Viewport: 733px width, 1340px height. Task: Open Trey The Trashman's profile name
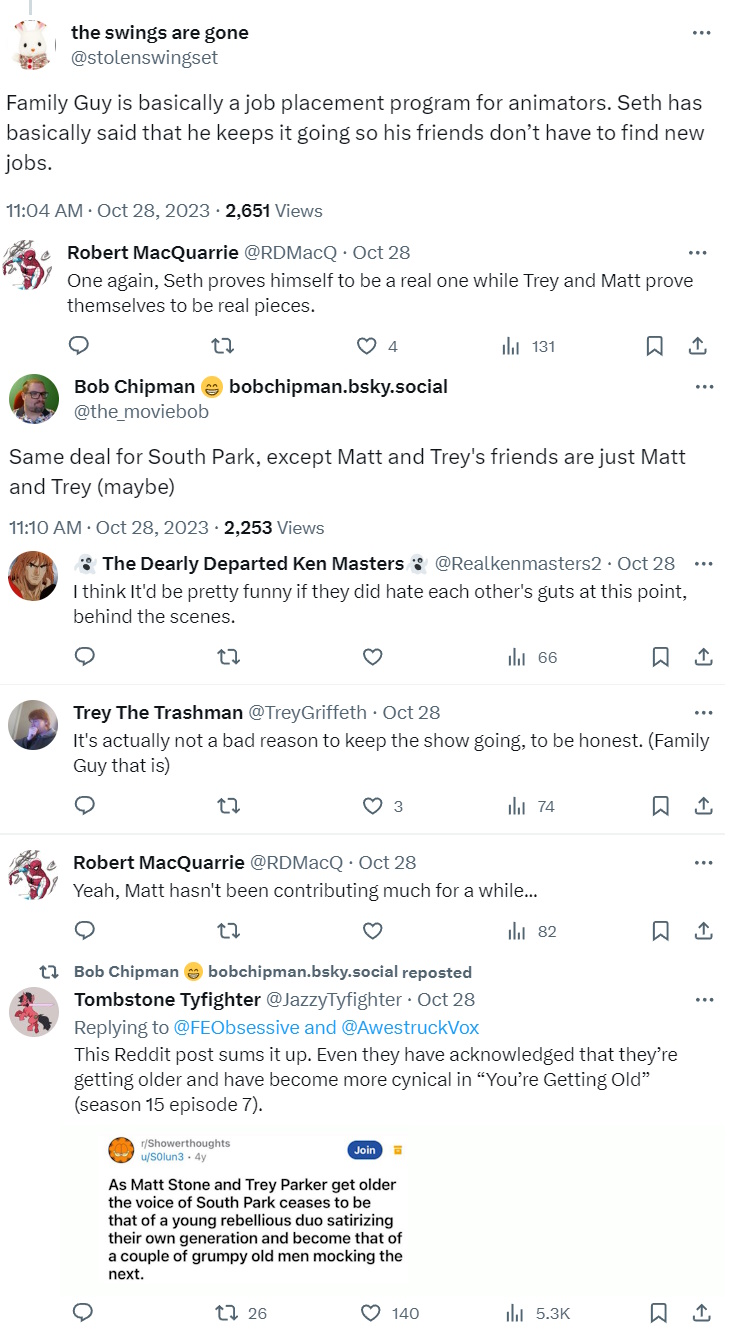pos(158,712)
